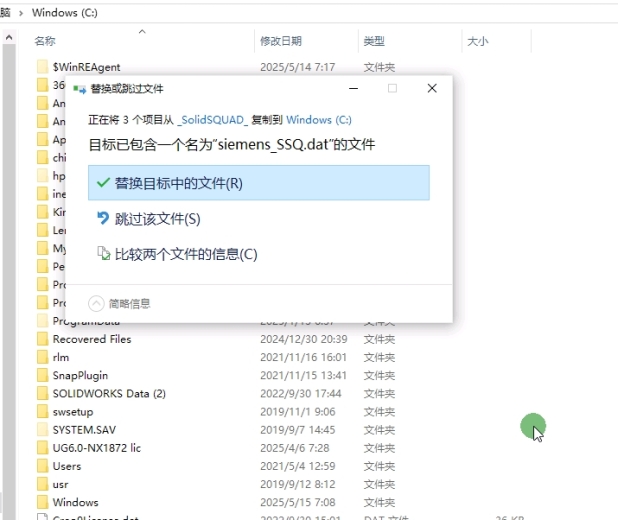Close the replace or skip files dialog
The width and height of the screenshot is (618, 520).
[432, 88]
